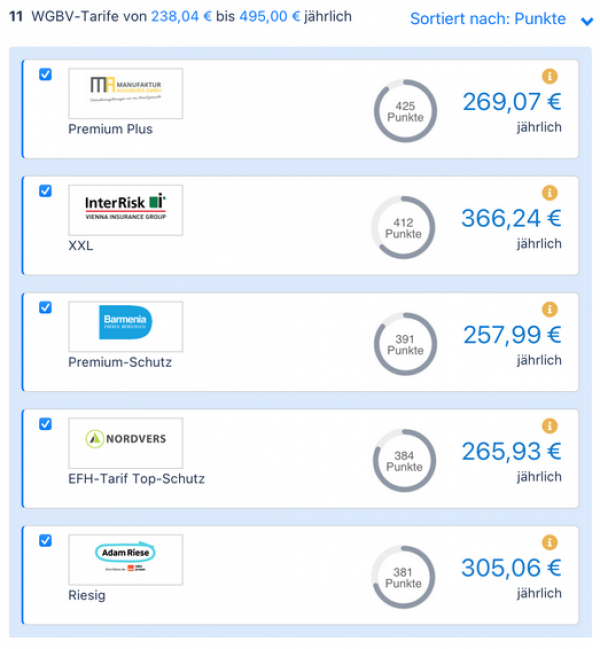Click the Barmenia logo image
Image resolution: width=600 pixels, height=649 pixels.
tap(126, 327)
